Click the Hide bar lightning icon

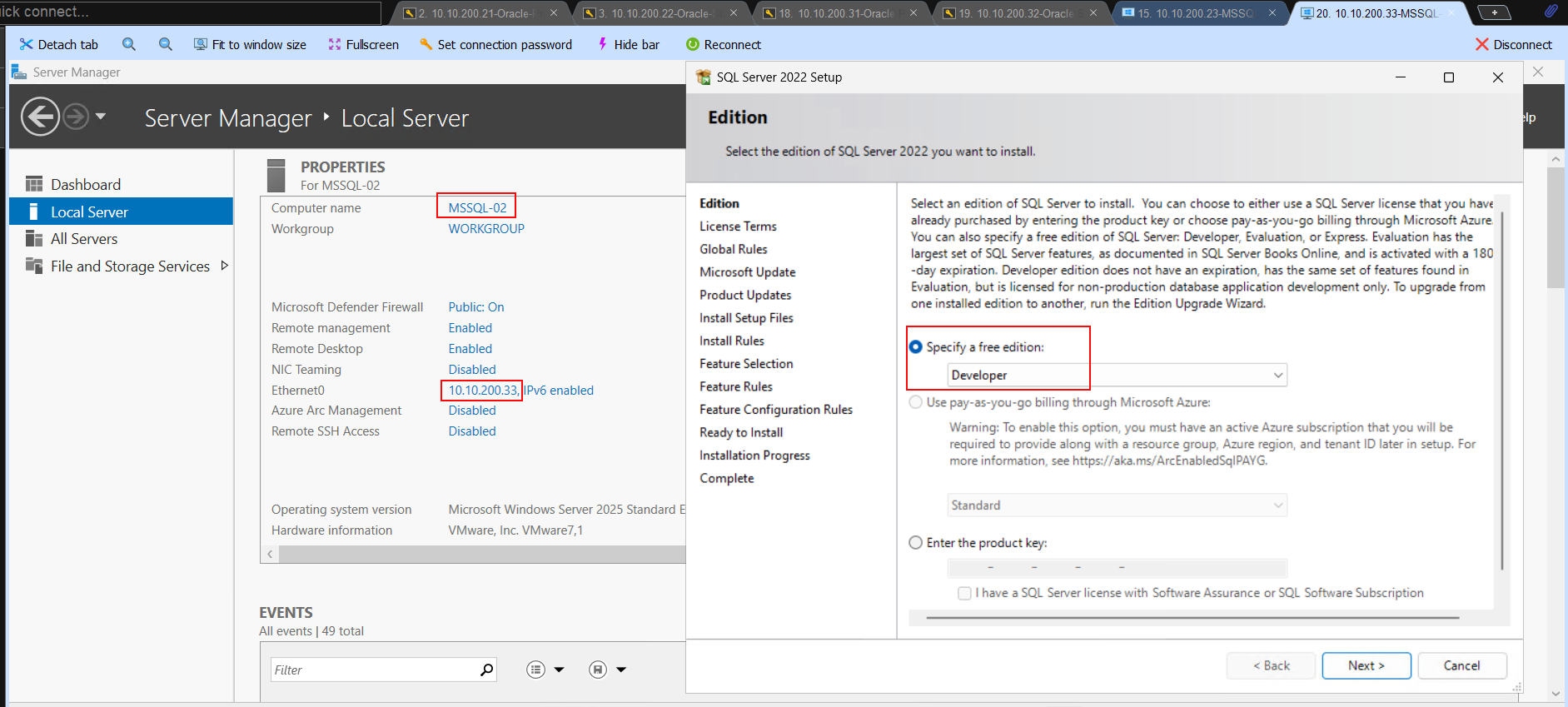[x=603, y=45]
